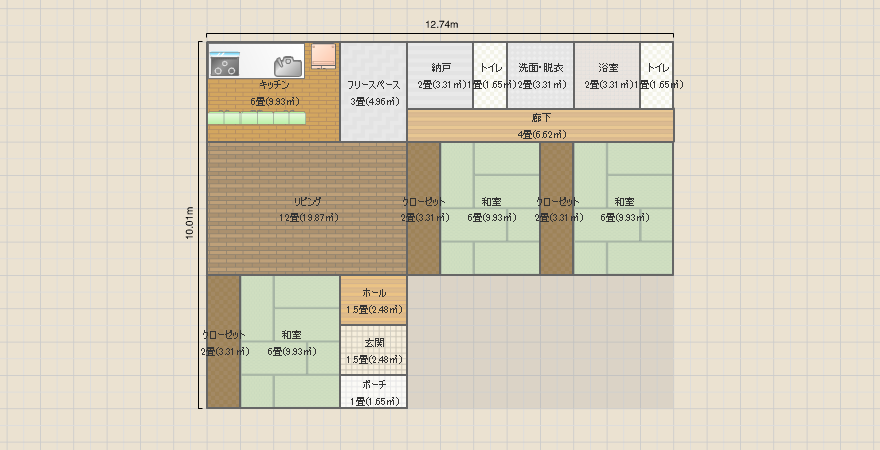
Task: Click the 12畳(19.87㎡) living room size
Action: point(308,218)
